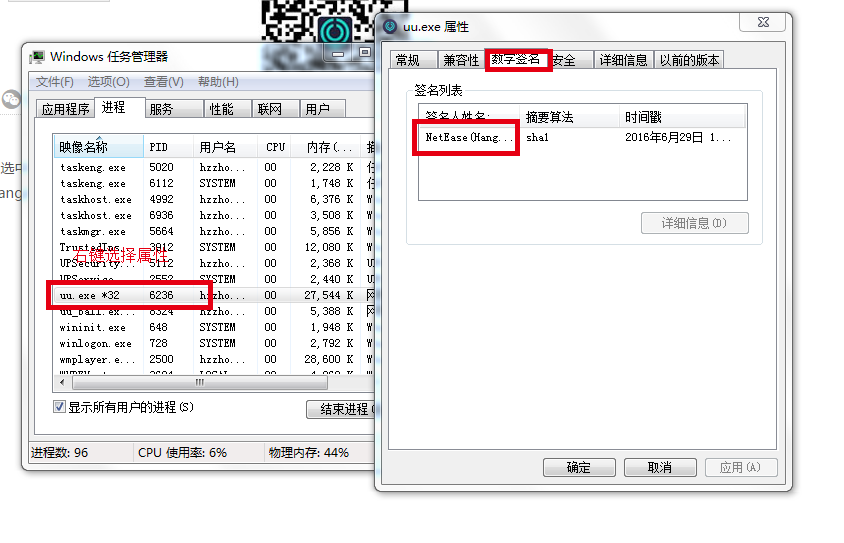Switch to the 服务 tab
844x543 pixels.
174,109
